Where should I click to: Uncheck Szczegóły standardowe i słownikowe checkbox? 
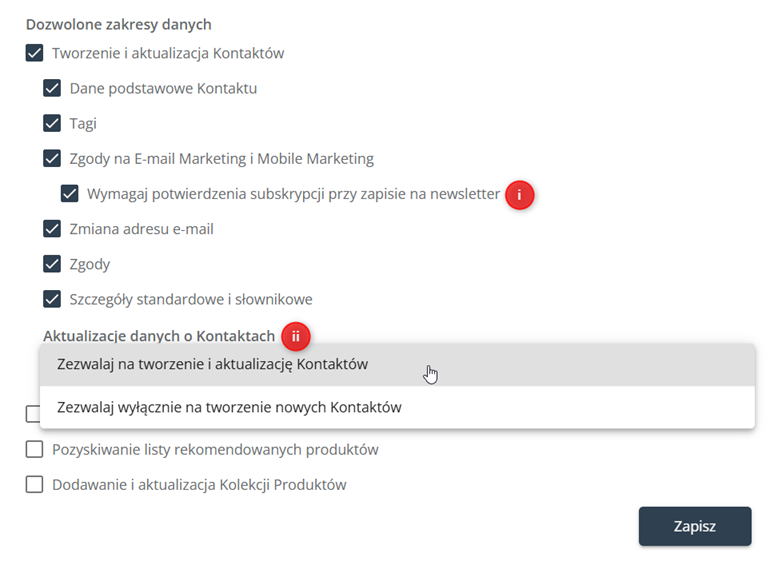52,300
